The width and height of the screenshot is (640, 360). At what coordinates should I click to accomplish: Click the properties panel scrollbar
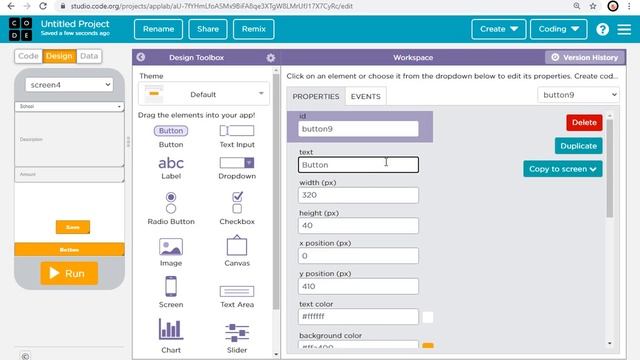[x=610, y=168]
